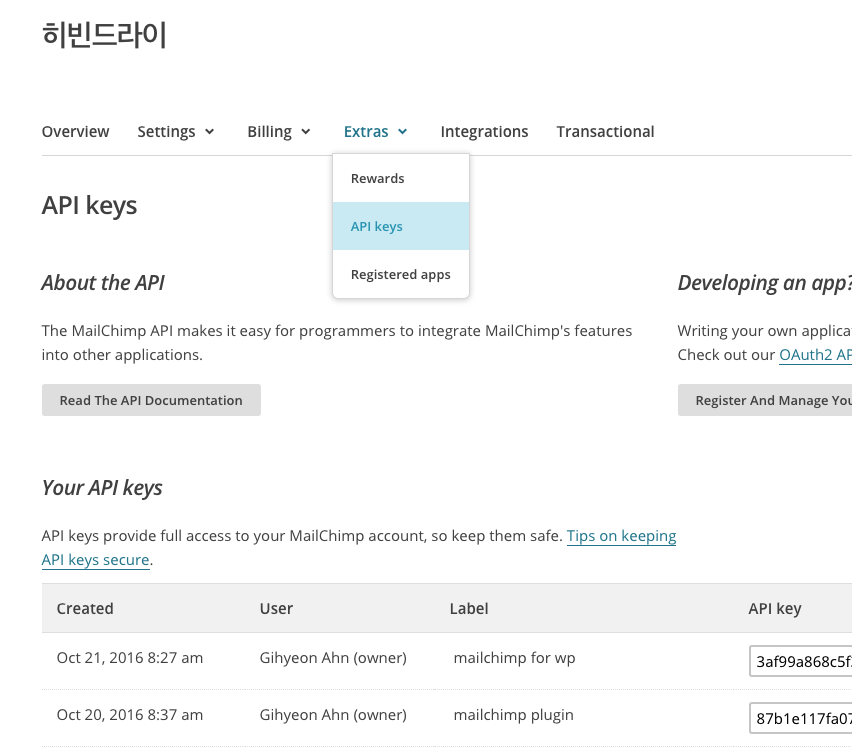Click the API key column header
Screen dimensions: 852x750
point(775,609)
